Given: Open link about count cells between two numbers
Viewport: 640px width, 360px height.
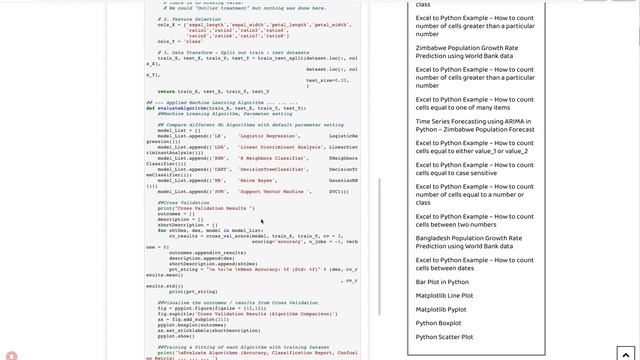Looking at the screenshot, I should (x=475, y=220).
